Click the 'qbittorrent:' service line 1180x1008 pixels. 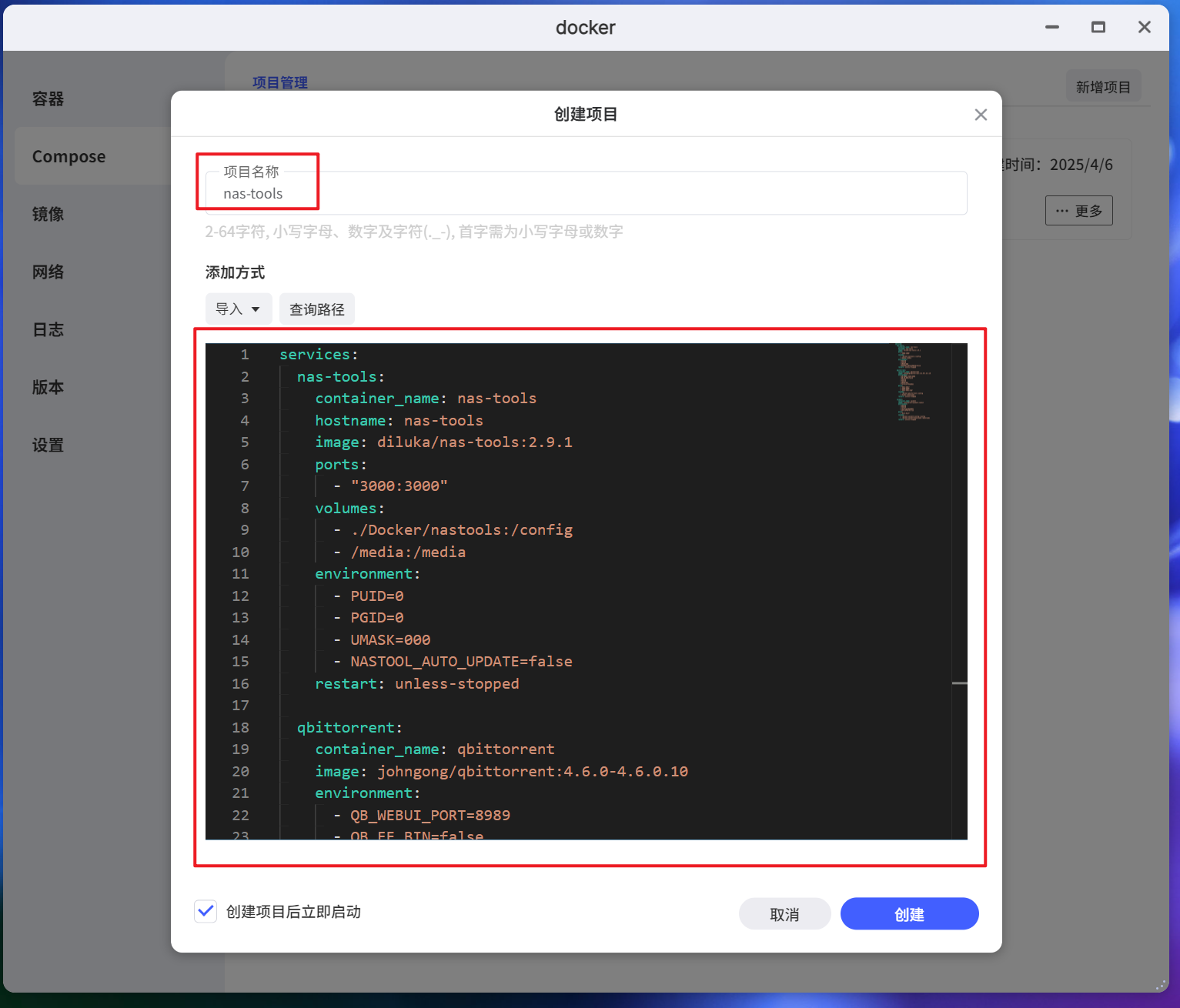point(349,728)
